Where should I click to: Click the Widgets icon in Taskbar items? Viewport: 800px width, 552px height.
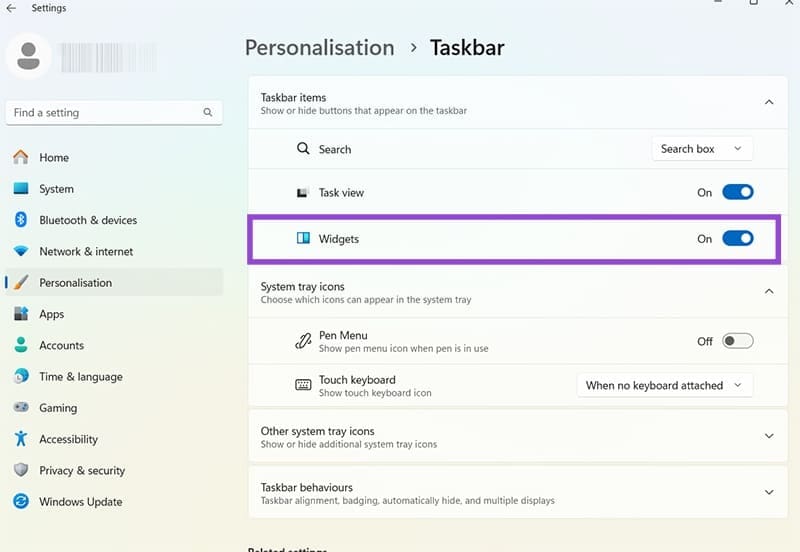[x=303, y=238]
